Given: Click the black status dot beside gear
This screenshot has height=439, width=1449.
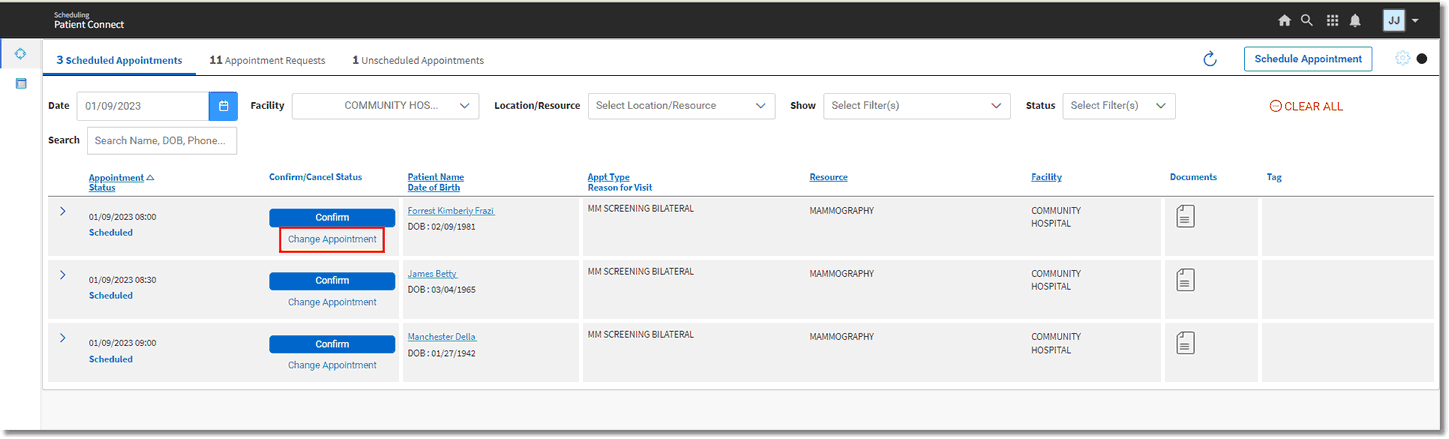Looking at the screenshot, I should click(x=1422, y=58).
